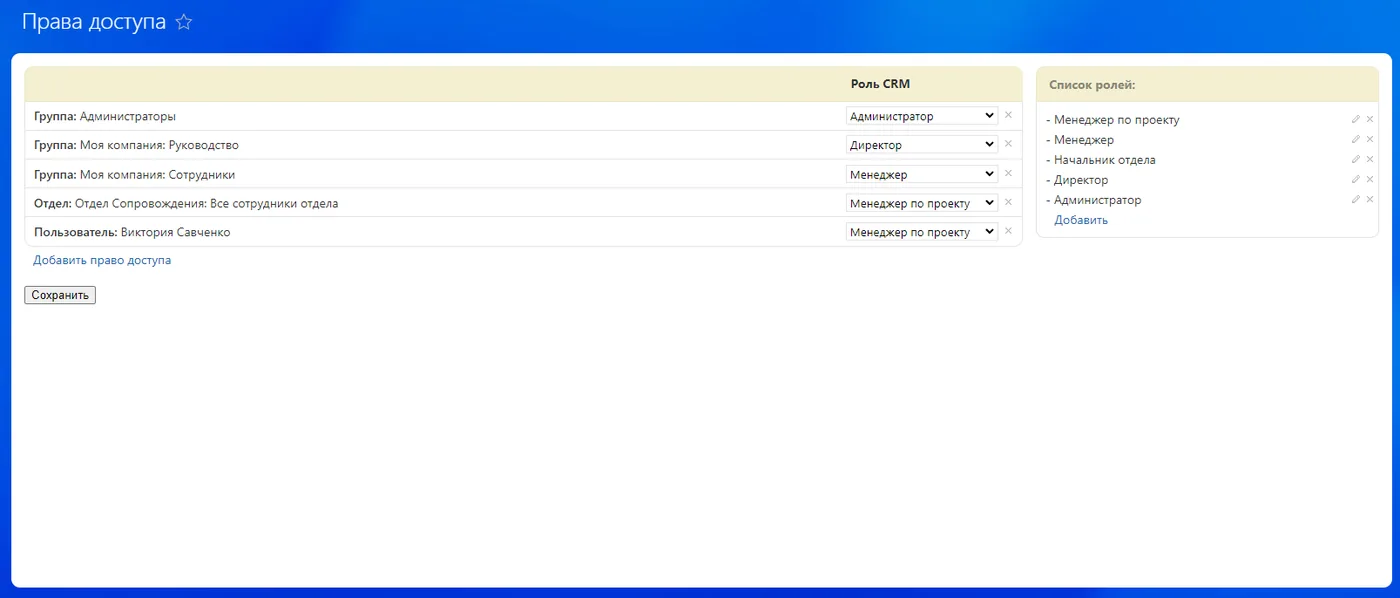Delete the Директор role with the x icon

click(x=1370, y=179)
